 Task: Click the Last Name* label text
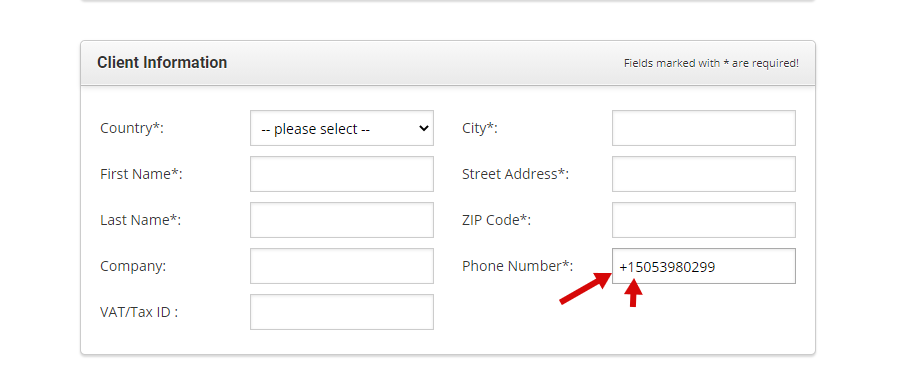[x=141, y=220]
